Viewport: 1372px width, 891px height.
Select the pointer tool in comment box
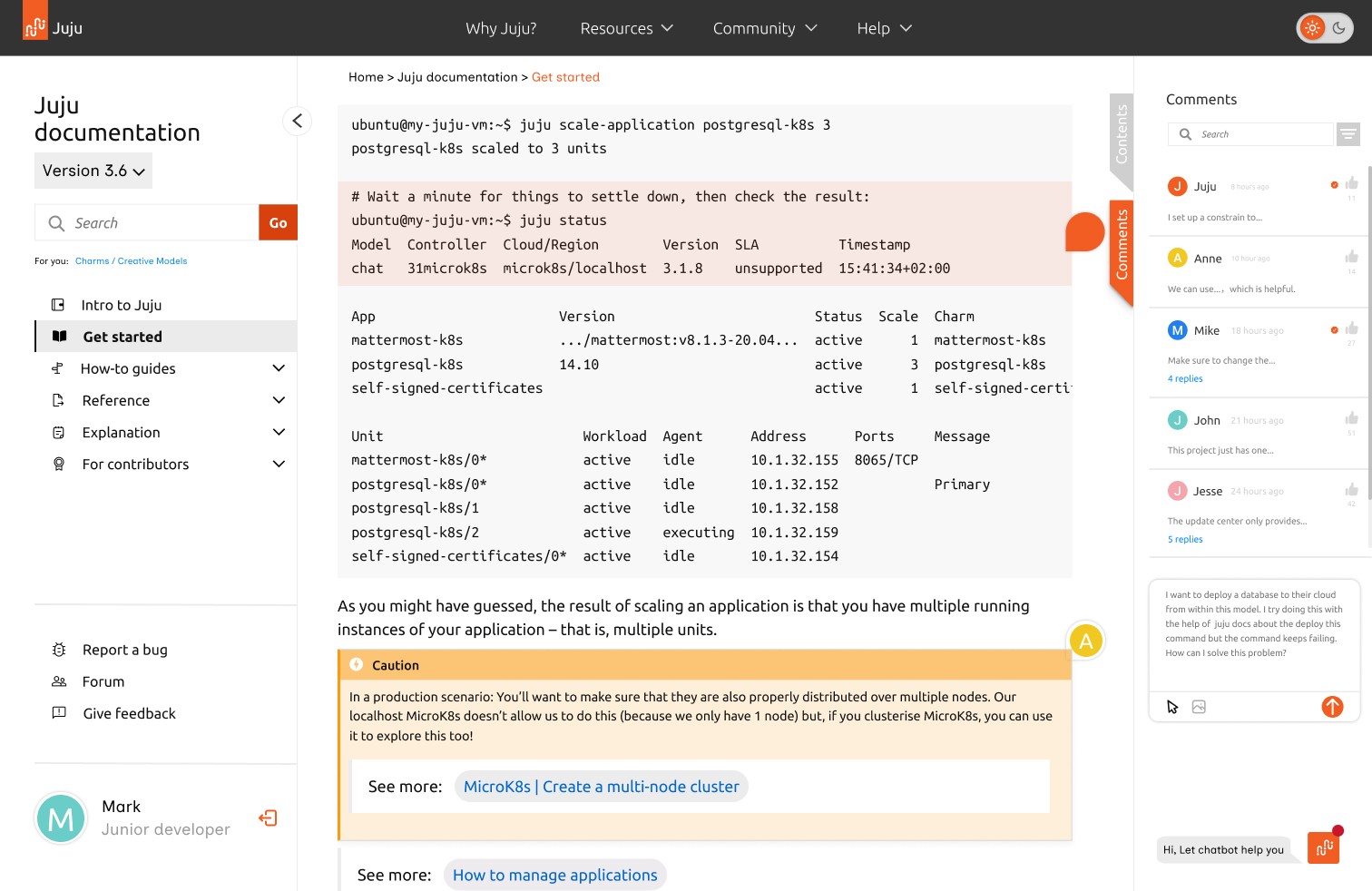(x=1172, y=707)
